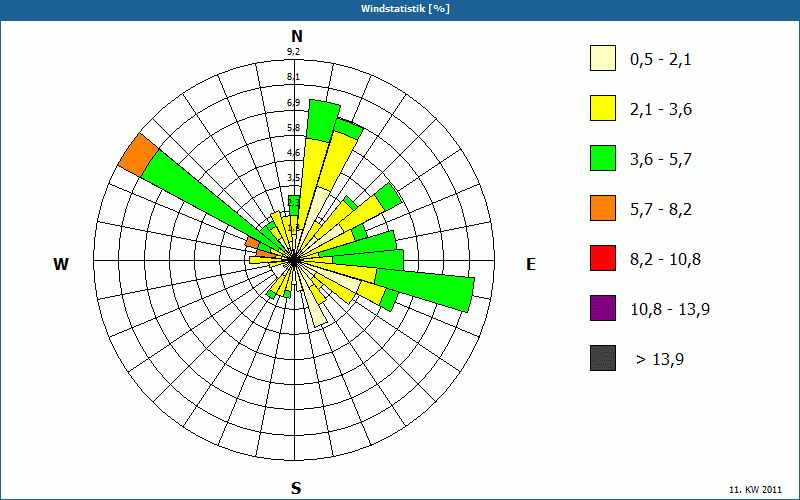Screen dimensions: 800x500
Task: Click the pale yellow 0,5 - 2,1 legend swatch
Action: [603, 58]
